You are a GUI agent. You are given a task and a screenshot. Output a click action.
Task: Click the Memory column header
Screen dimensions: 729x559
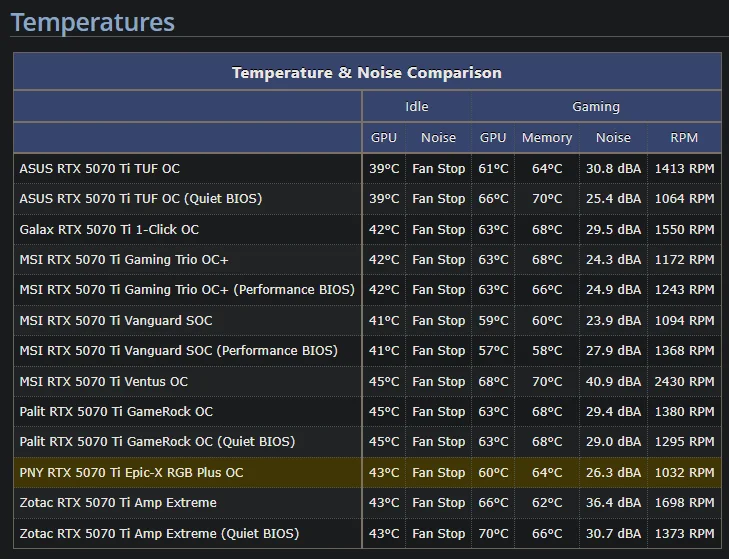coord(547,138)
